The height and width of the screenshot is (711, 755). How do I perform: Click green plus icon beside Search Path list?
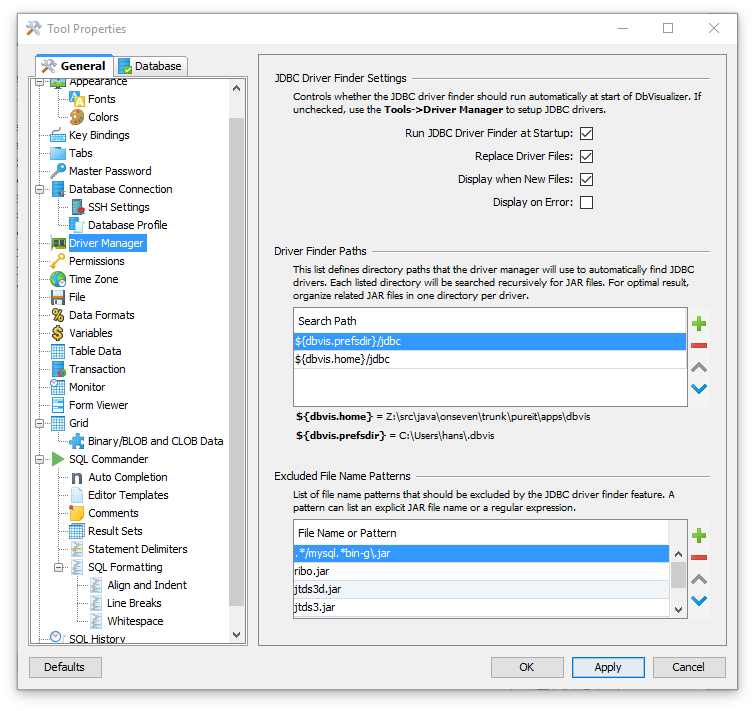(699, 323)
